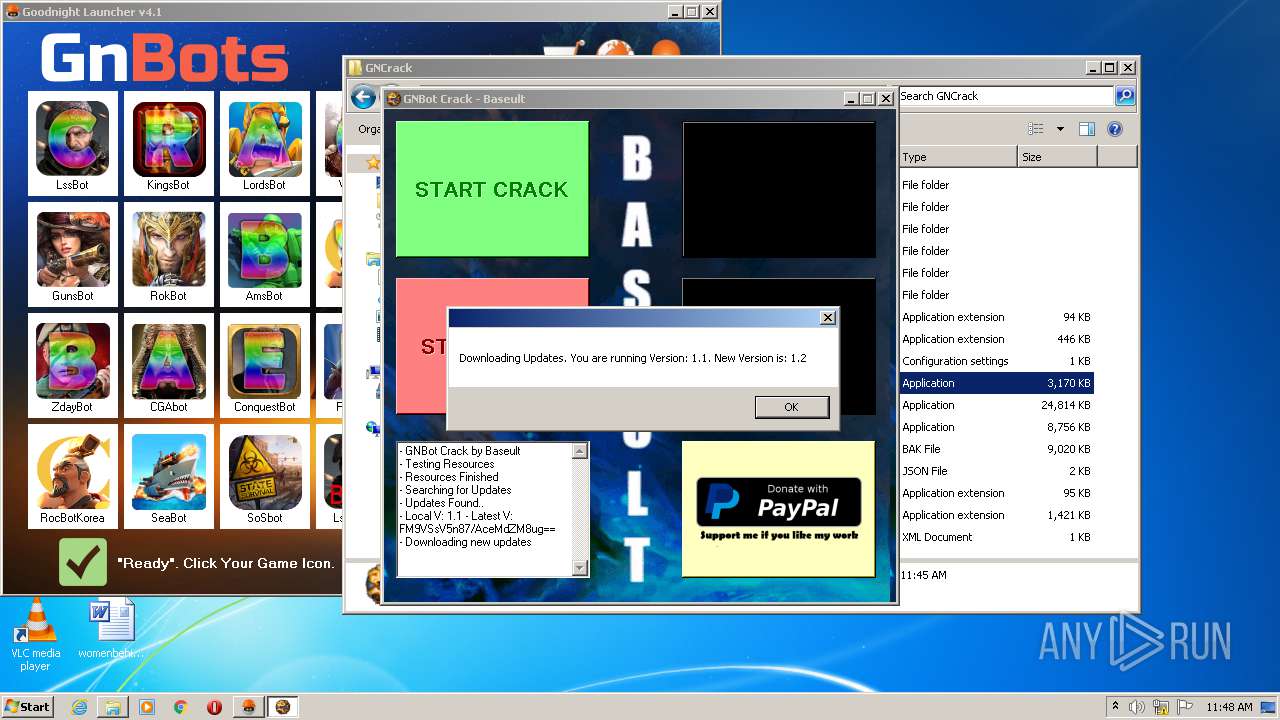
Task: Open the view options dropdown arrow
Action: 1060,129
